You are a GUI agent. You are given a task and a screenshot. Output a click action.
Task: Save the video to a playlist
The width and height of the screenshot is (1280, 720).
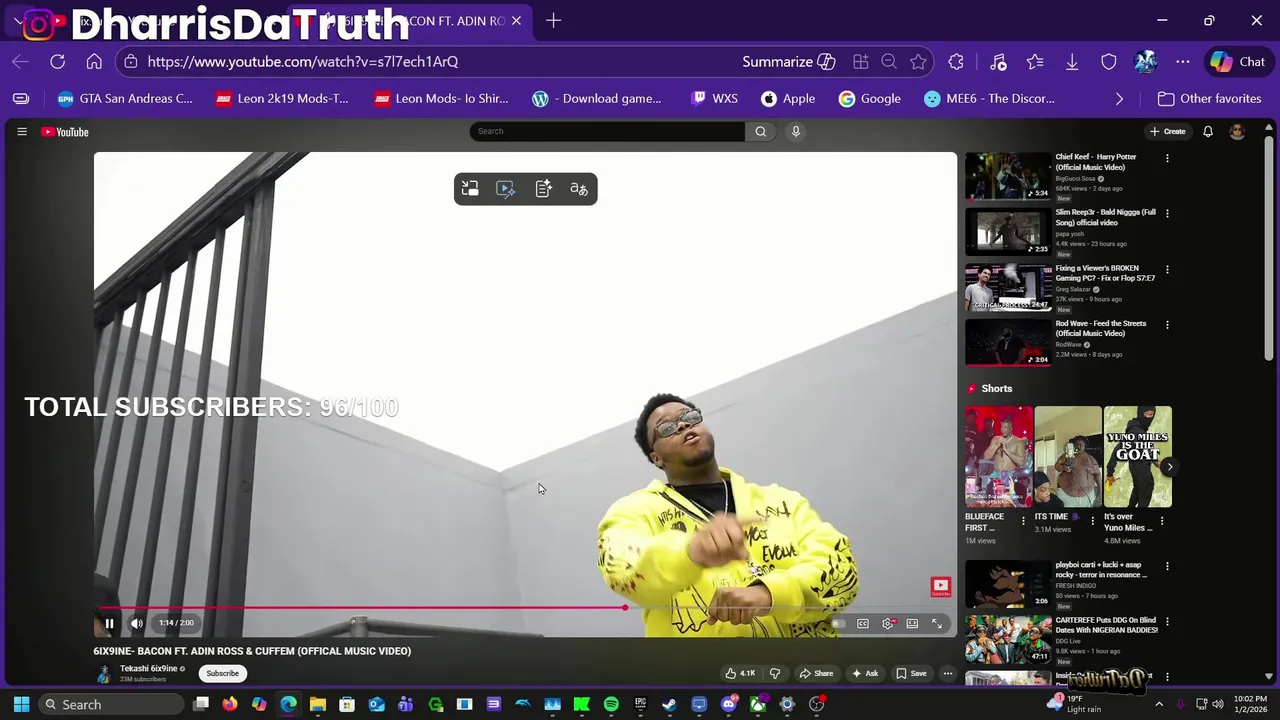[911, 673]
